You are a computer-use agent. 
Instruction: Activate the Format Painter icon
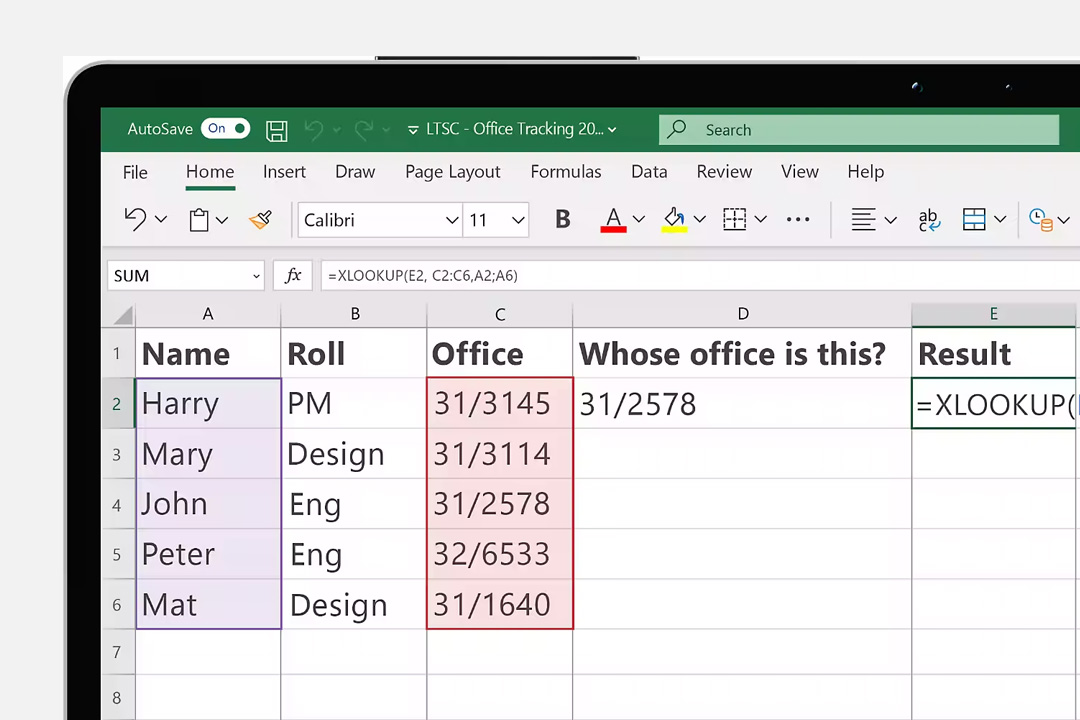pyautogui.click(x=260, y=219)
